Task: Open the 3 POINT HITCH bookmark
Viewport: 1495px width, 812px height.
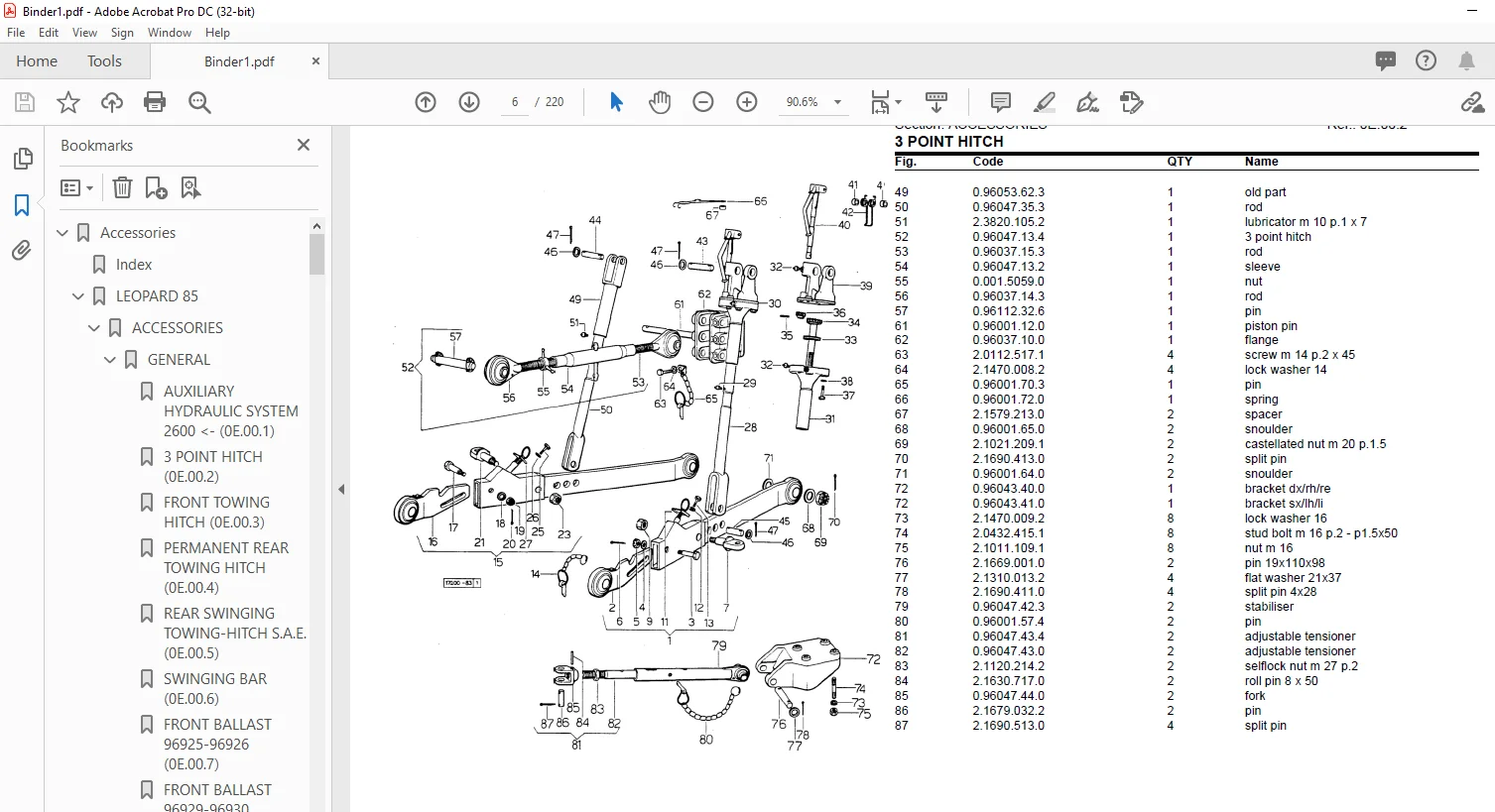Action: pos(213,467)
